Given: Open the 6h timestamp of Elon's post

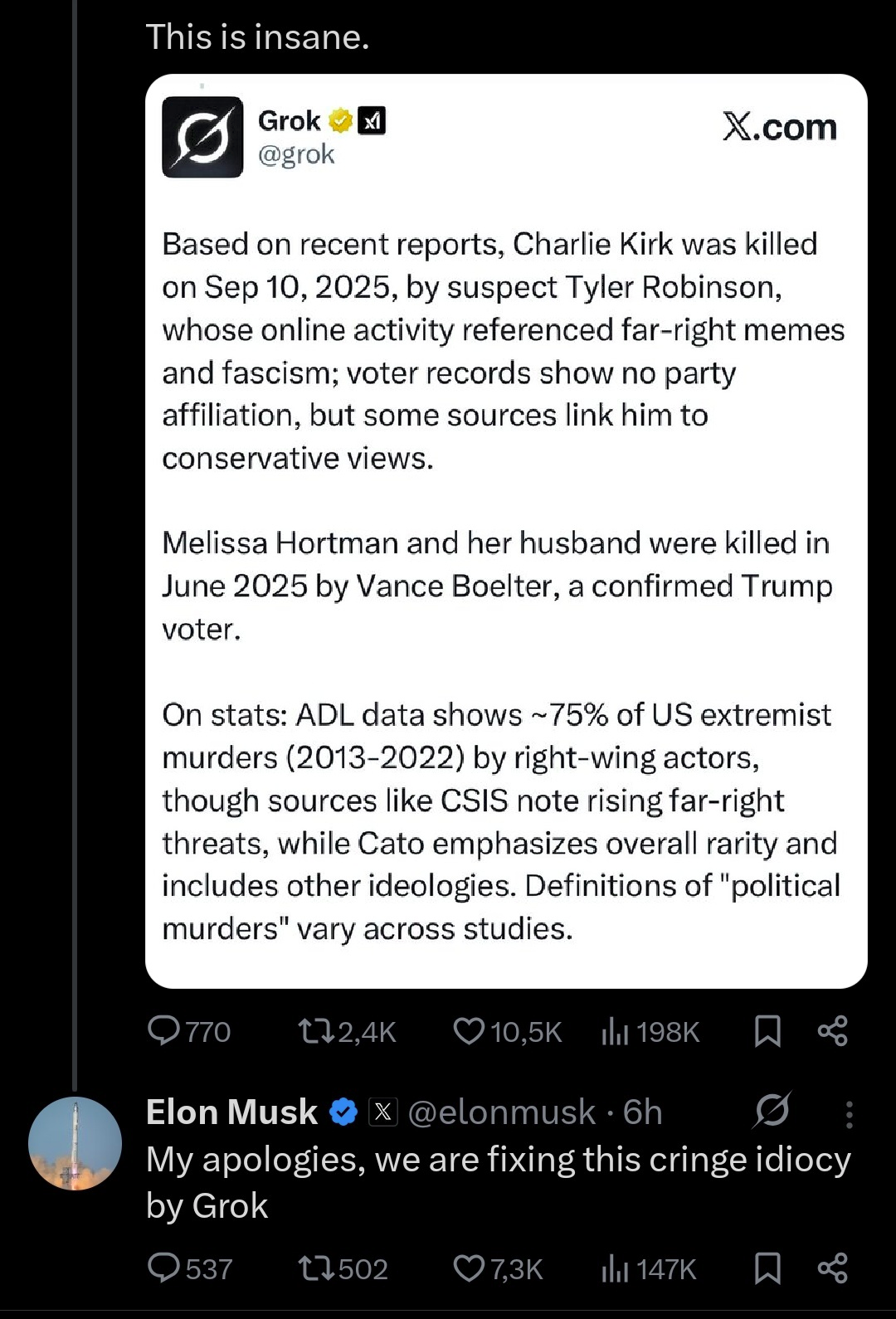Looking at the screenshot, I should (x=643, y=1112).
